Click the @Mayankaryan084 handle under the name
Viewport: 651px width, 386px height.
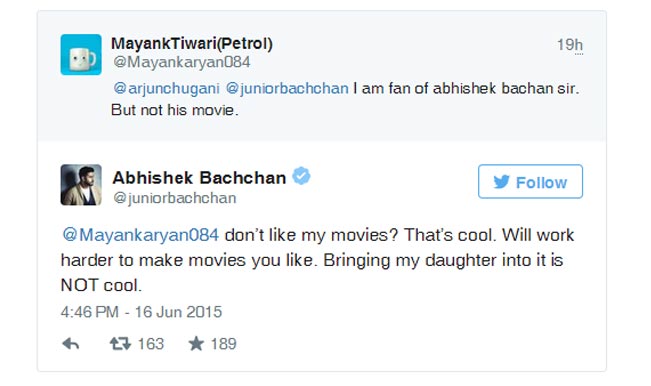point(181,62)
